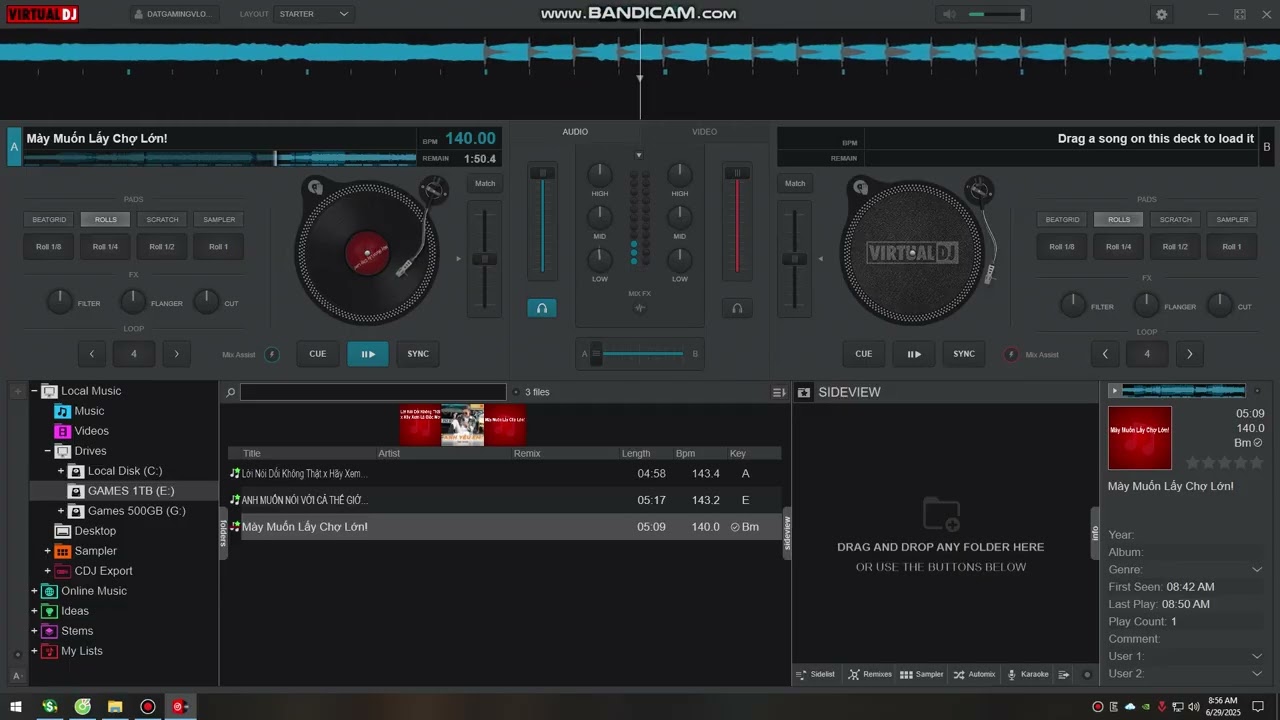
Task: Double the loop length on deck A
Action: point(177,353)
